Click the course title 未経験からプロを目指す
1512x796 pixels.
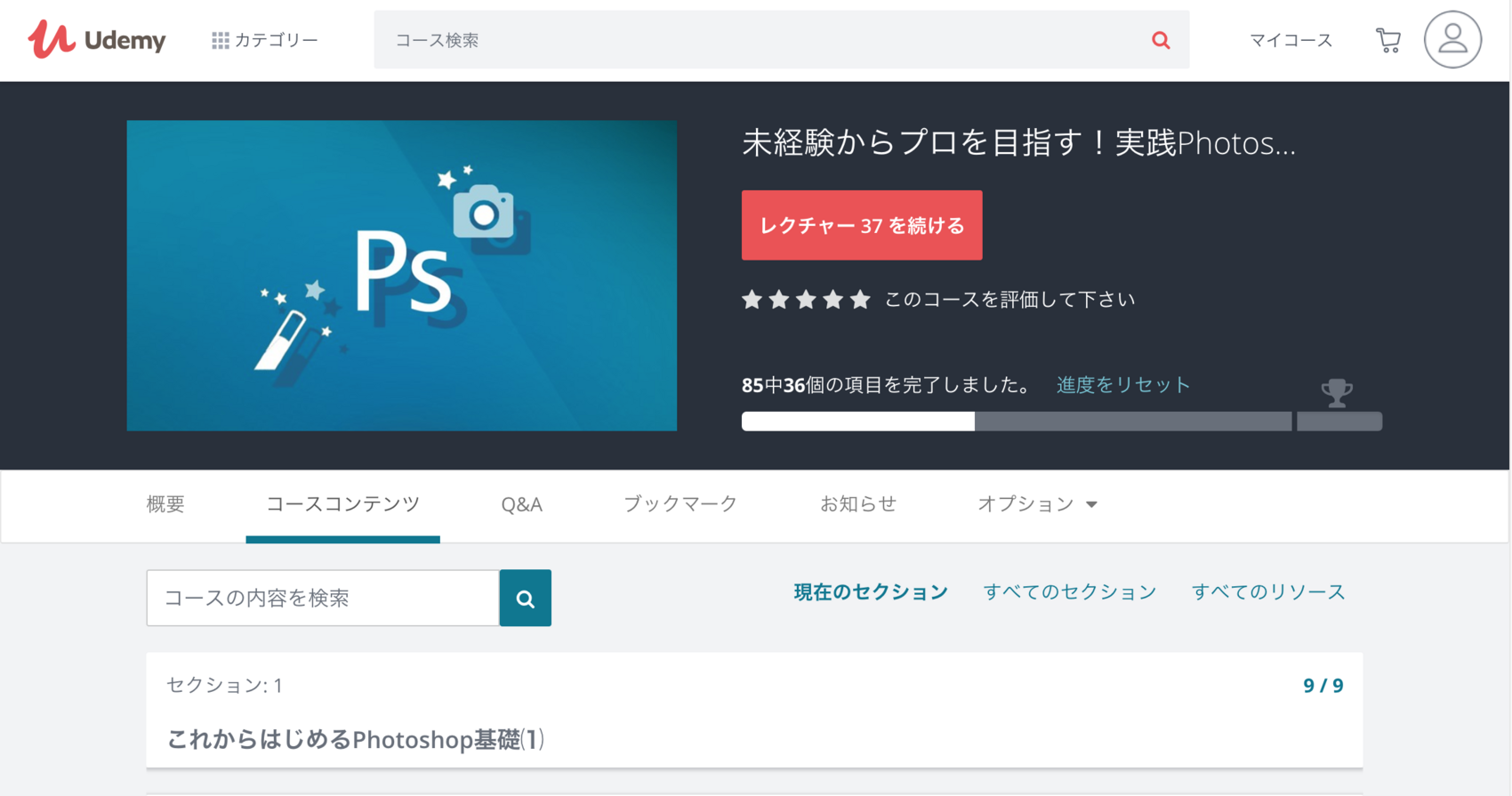[x=1018, y=142]
